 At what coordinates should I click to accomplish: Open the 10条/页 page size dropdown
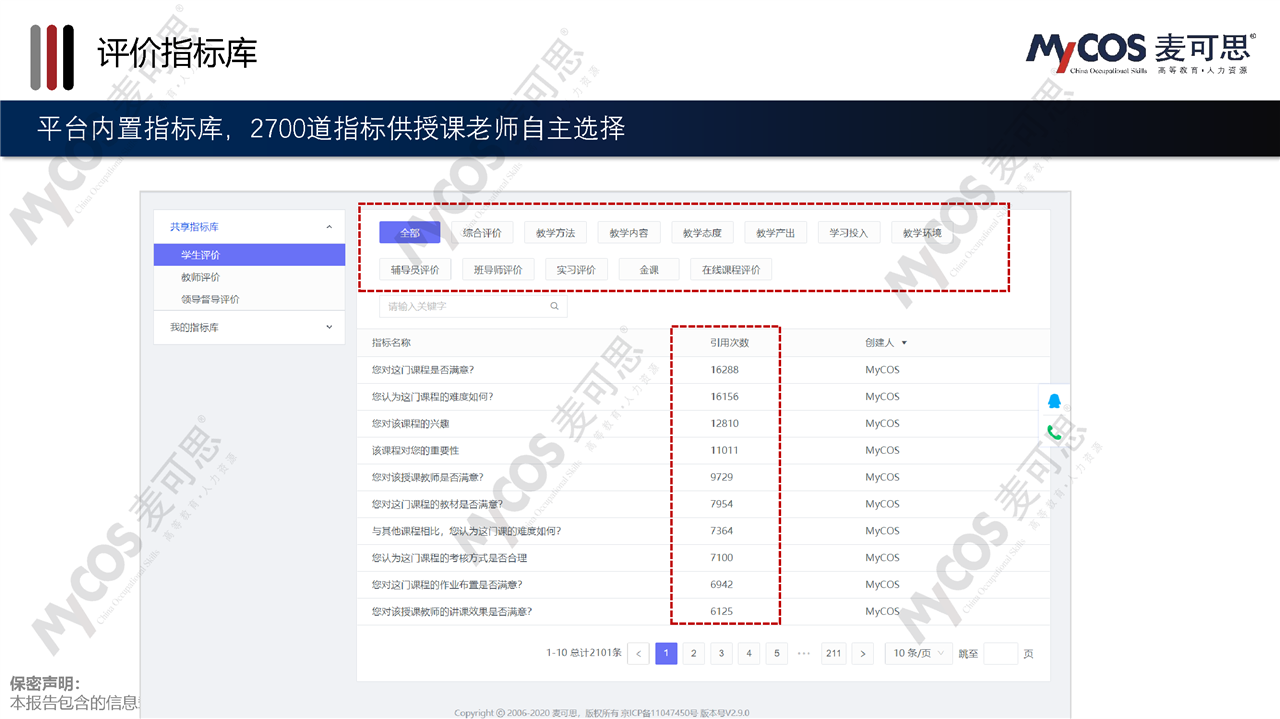coord(917,654)
